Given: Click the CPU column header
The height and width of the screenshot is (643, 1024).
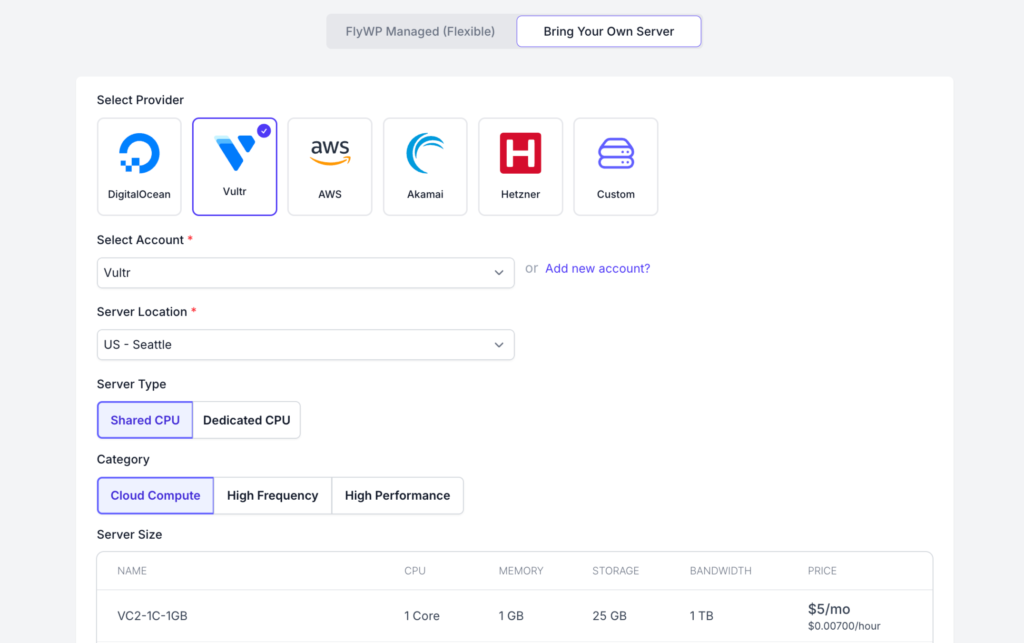Looking at the screenshot, I should tap(415, 571).
